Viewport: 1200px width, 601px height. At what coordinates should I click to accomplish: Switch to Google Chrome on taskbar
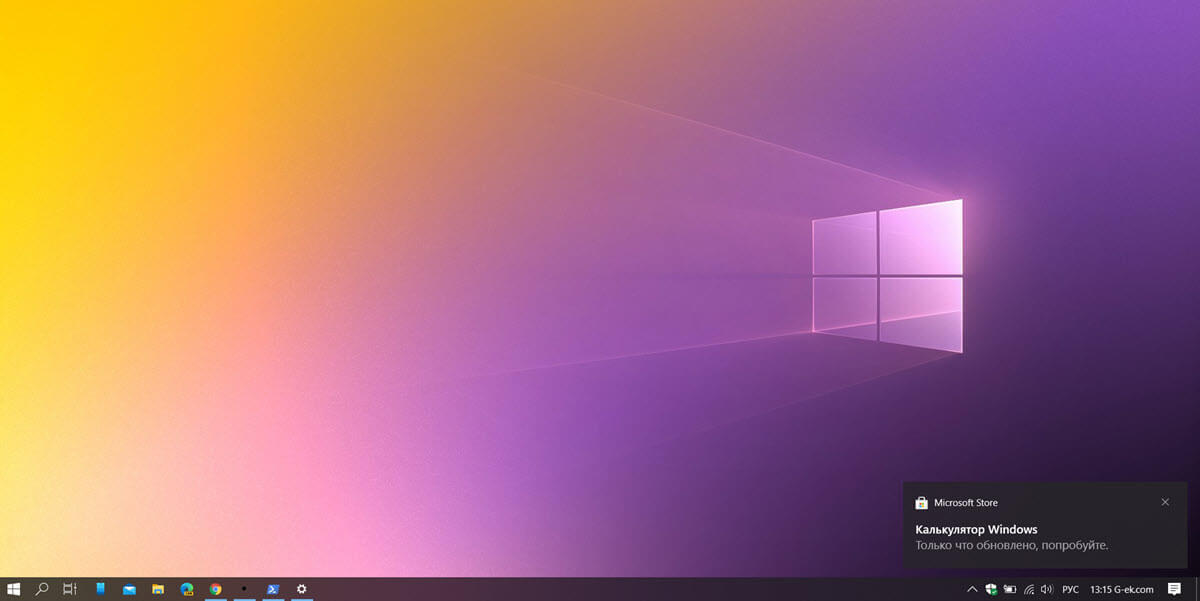pos(216,589)
